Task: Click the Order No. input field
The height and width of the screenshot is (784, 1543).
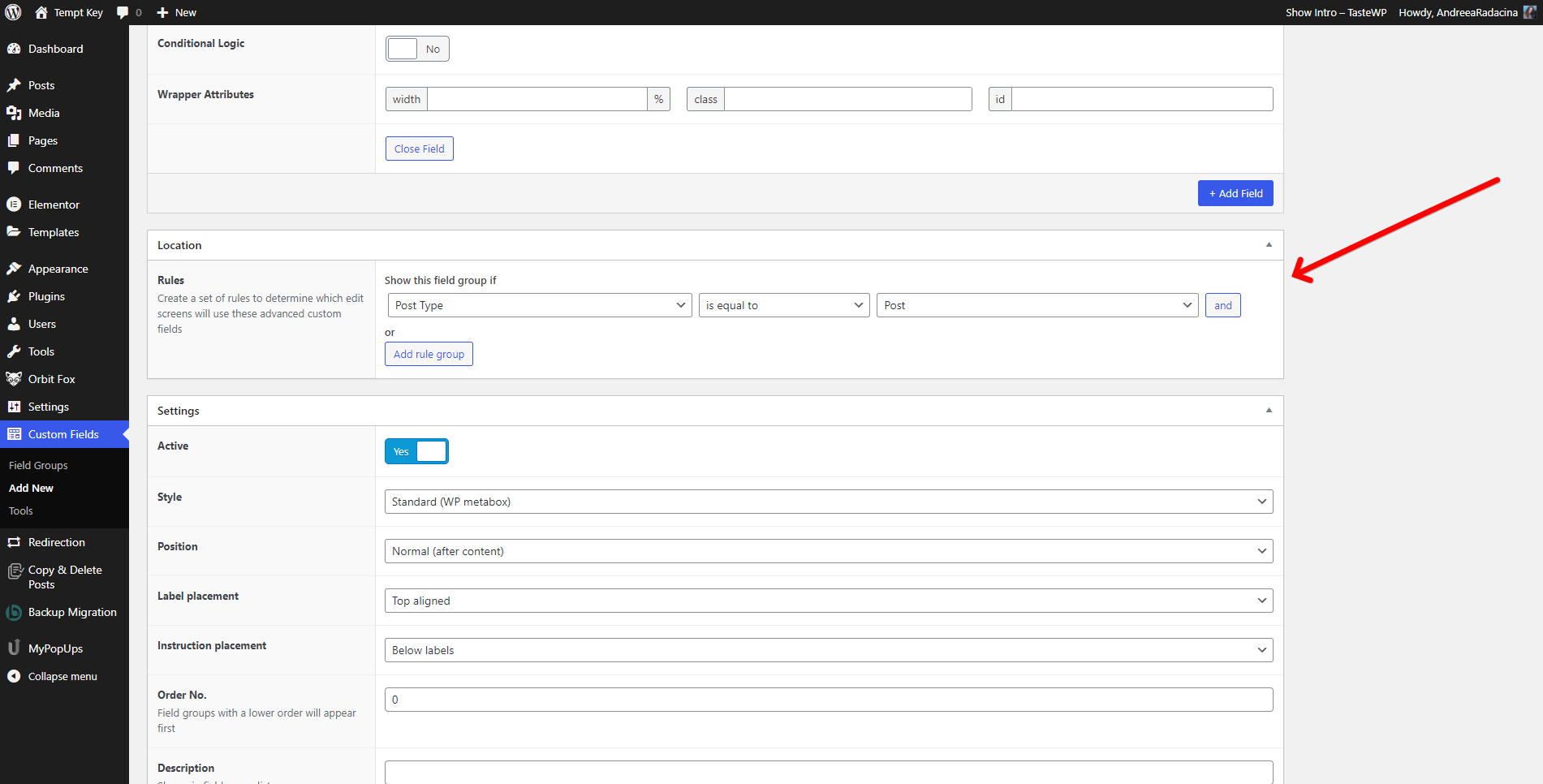Action: [828, 700]
